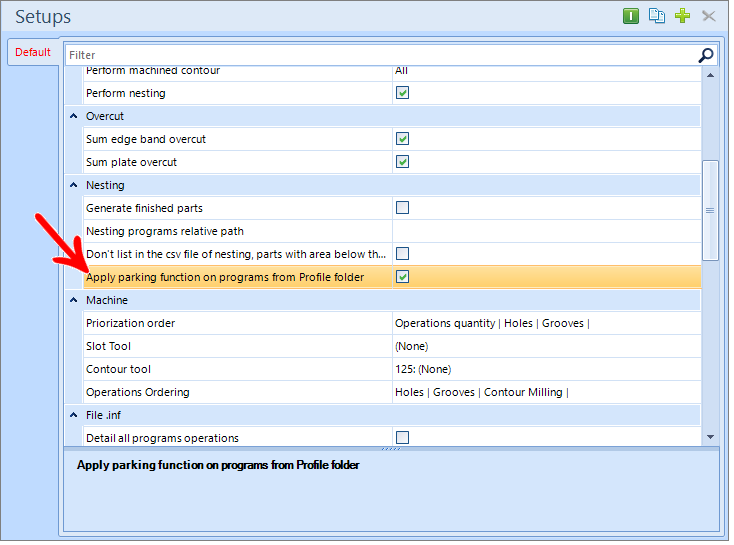Click inside the Filter input field
The height and width of the screenshot is (545, 734).
(x=384, y=55)
